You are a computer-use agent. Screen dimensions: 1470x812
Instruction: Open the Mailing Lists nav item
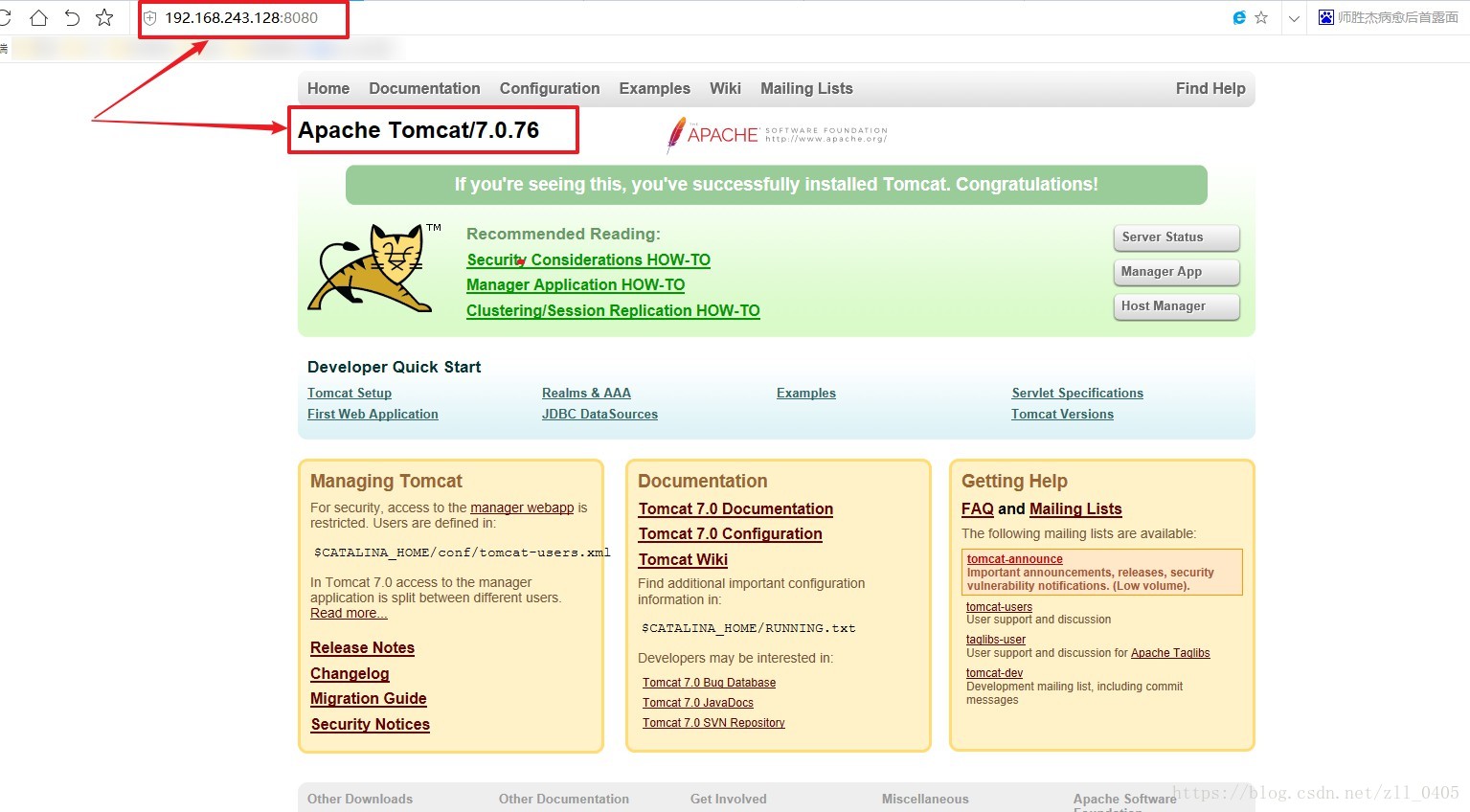tap(806, 88)
